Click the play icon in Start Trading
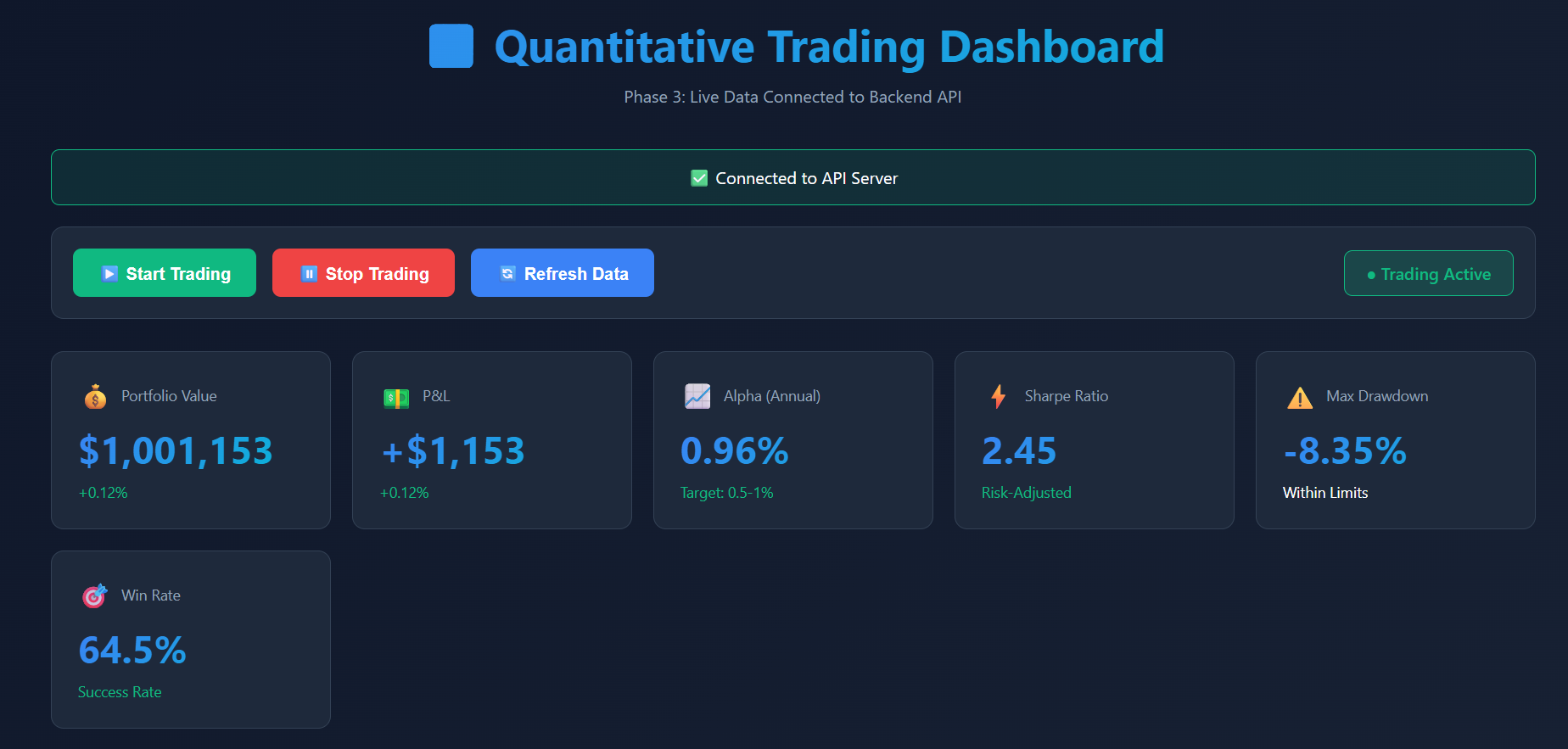 point(109,273)
